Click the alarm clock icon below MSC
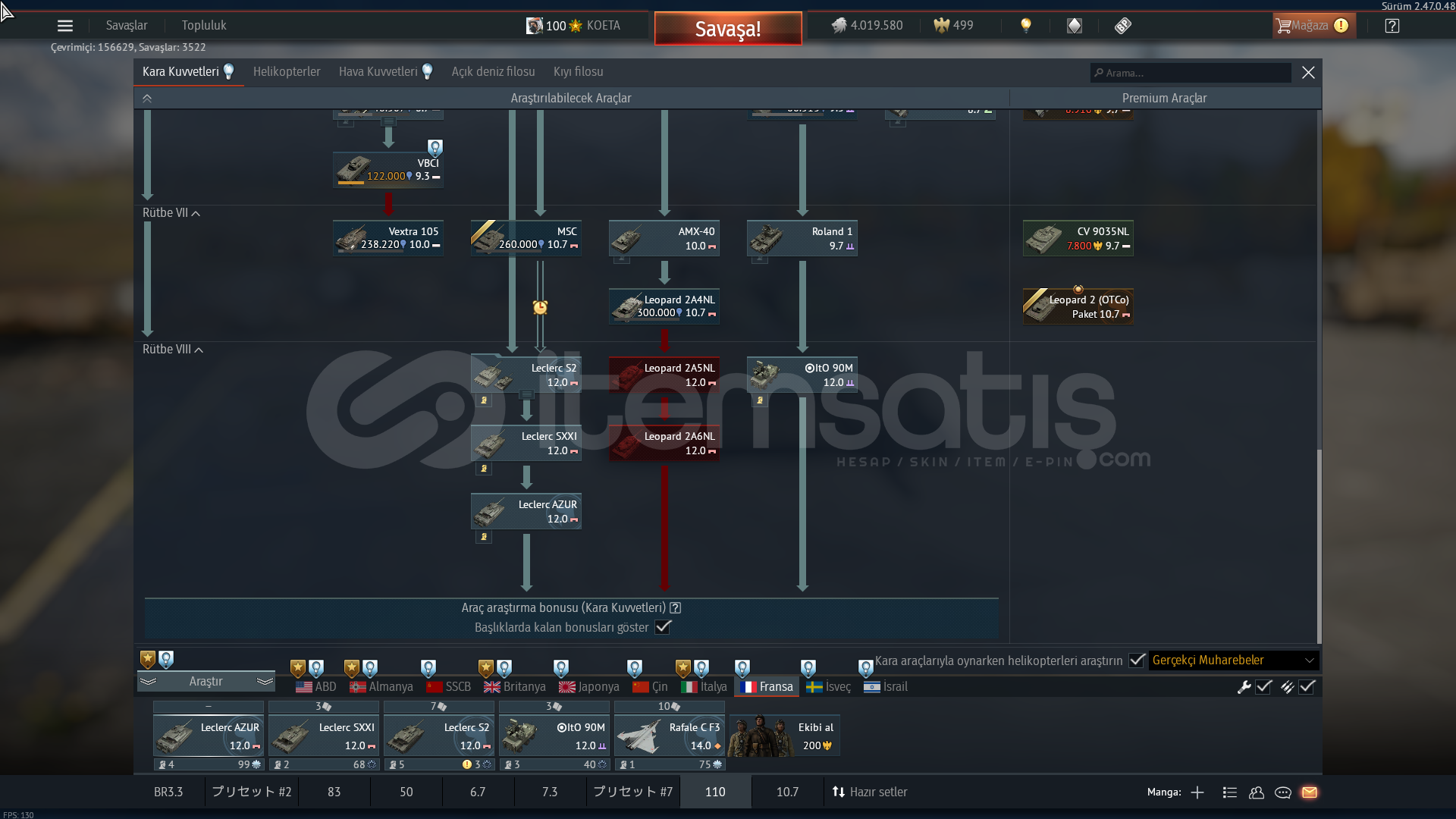Viewport: 1456px width, 819px height. [x=540, y=307]
